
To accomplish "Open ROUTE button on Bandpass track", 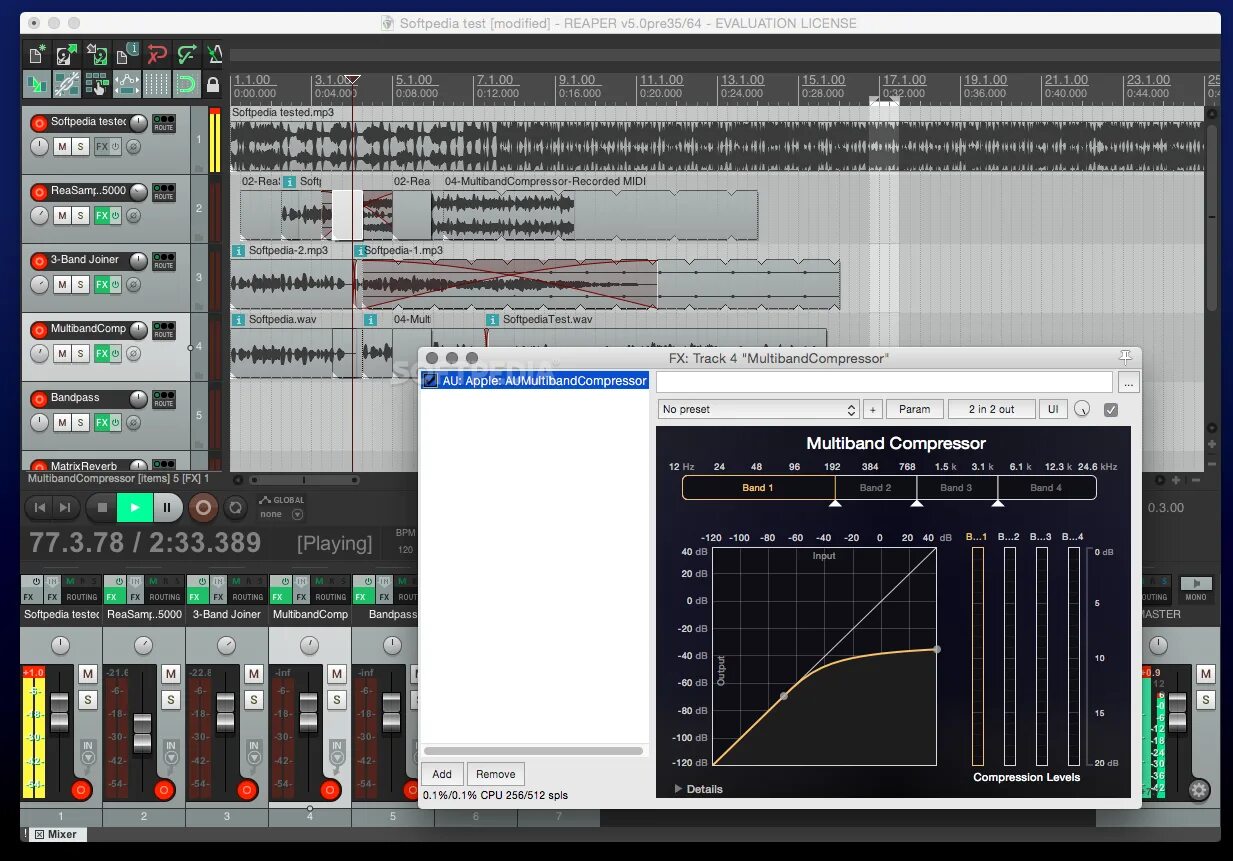I will click(x=164, y=399).
